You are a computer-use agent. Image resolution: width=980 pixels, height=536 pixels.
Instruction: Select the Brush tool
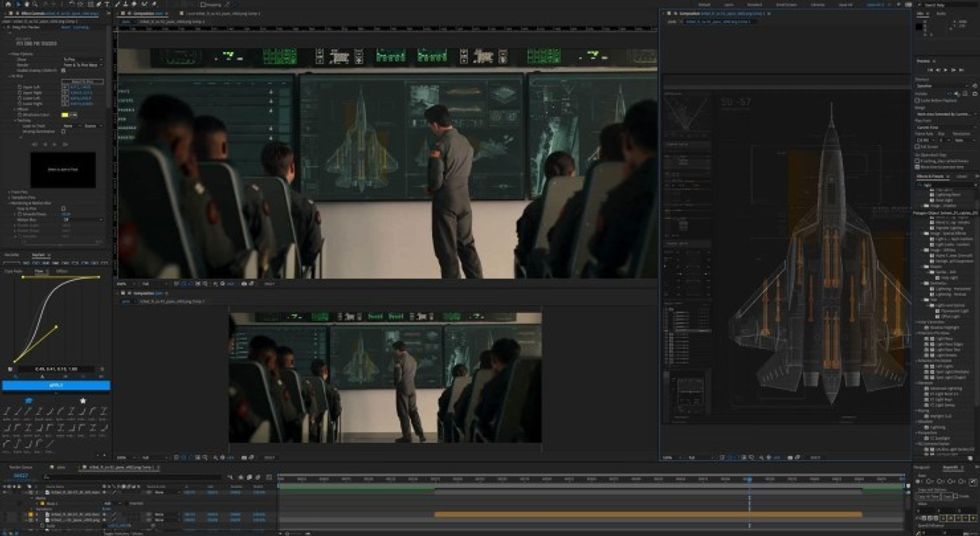(117, 4)
